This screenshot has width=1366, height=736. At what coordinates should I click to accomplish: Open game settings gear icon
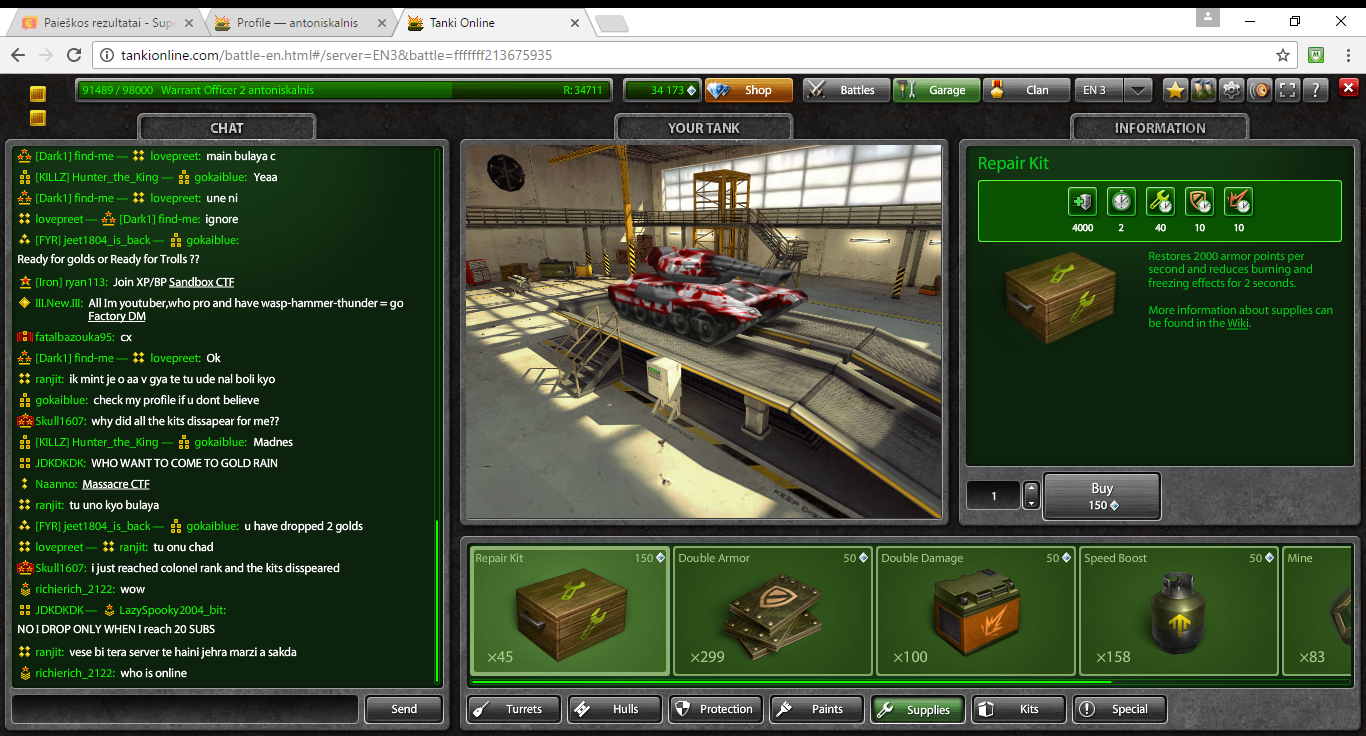1232,90
